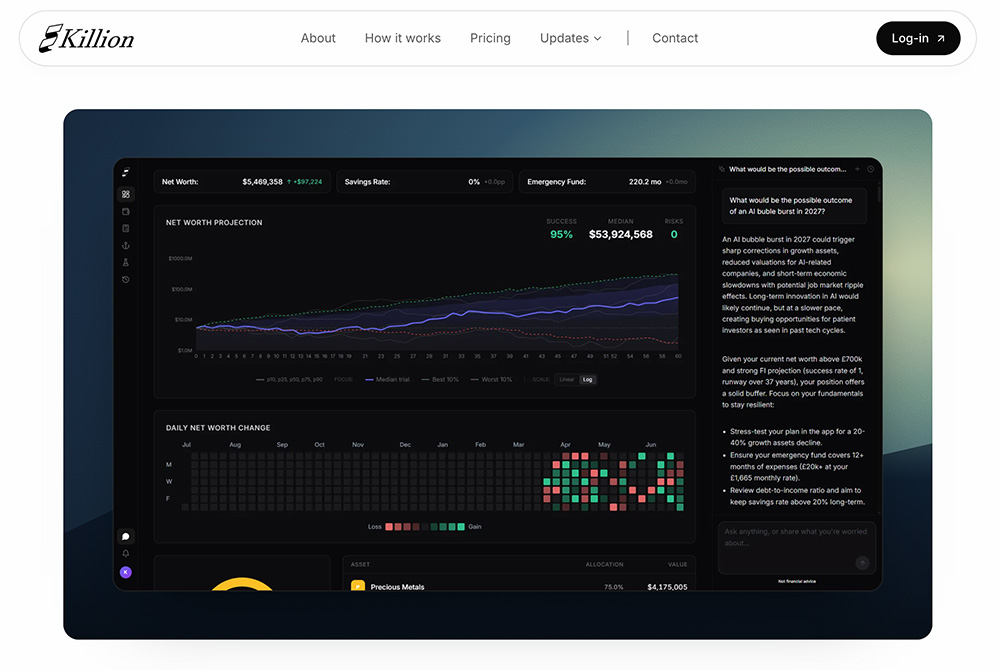Open the How it works page

tap(402, 38)
